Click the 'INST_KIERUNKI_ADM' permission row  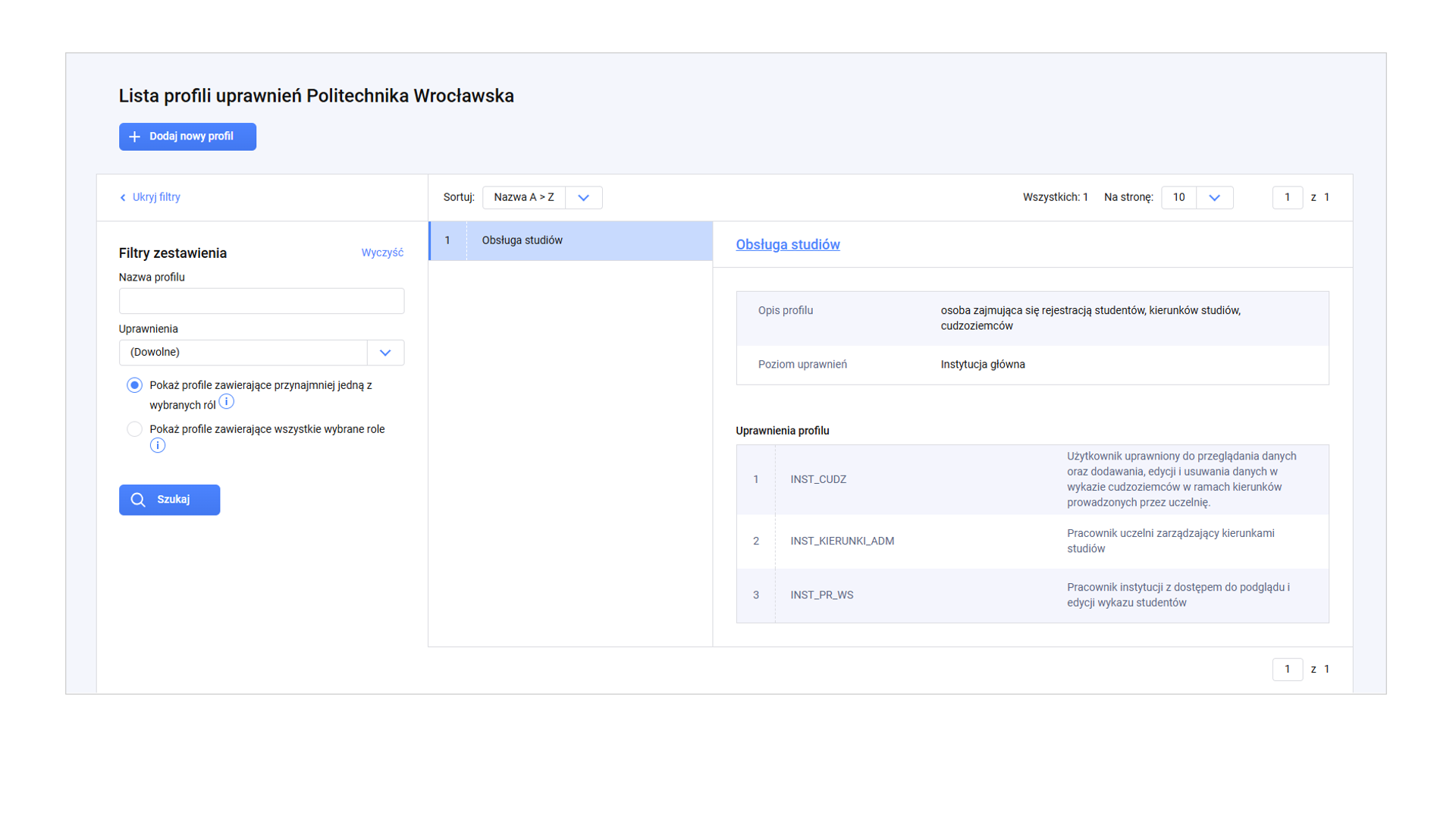click(x=1032, y=541)
